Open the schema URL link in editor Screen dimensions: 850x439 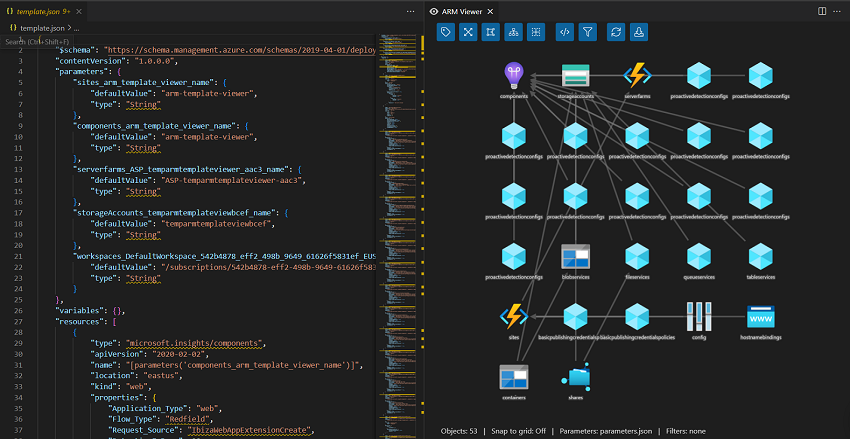240,49
